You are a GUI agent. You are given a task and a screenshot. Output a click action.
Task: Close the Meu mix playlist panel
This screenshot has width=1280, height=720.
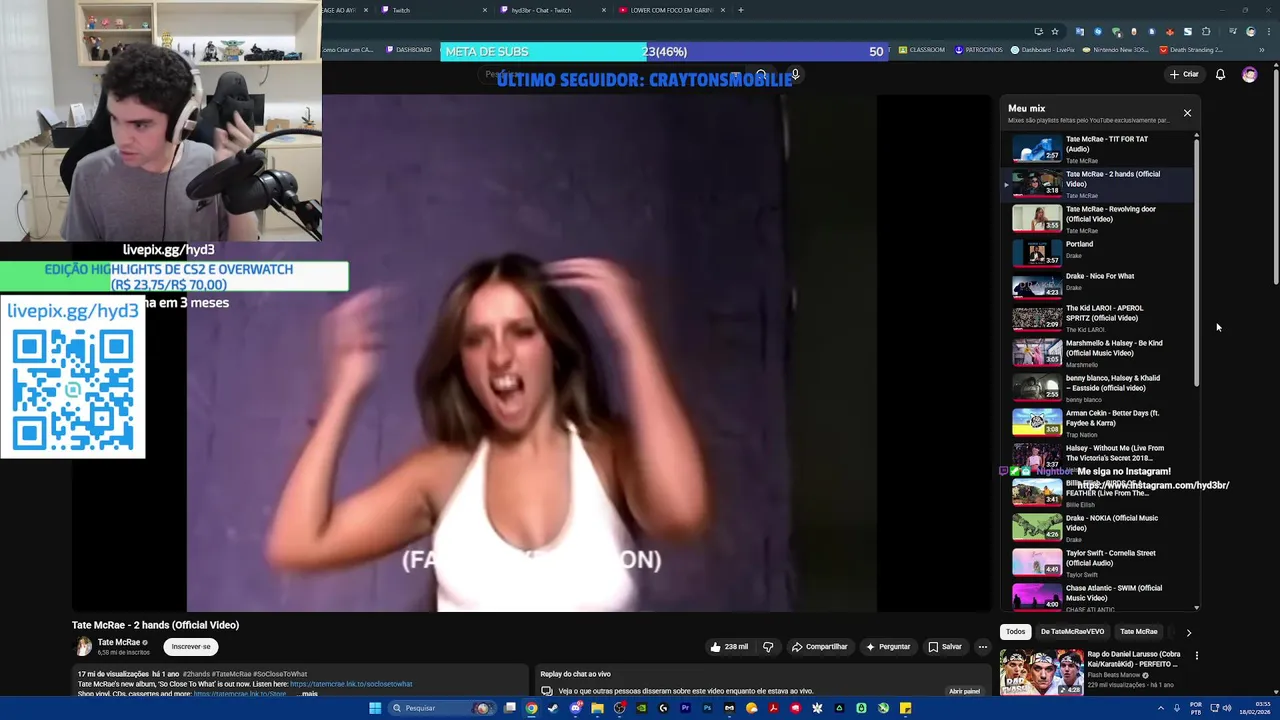(1187, 113)
